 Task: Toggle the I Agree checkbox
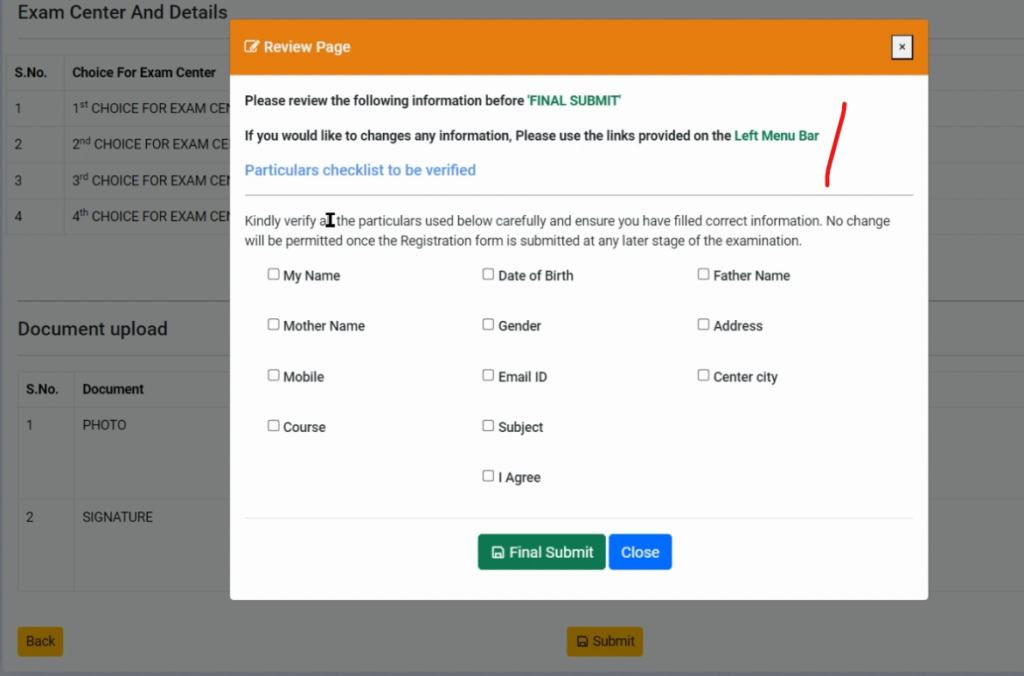coord(488,477)
